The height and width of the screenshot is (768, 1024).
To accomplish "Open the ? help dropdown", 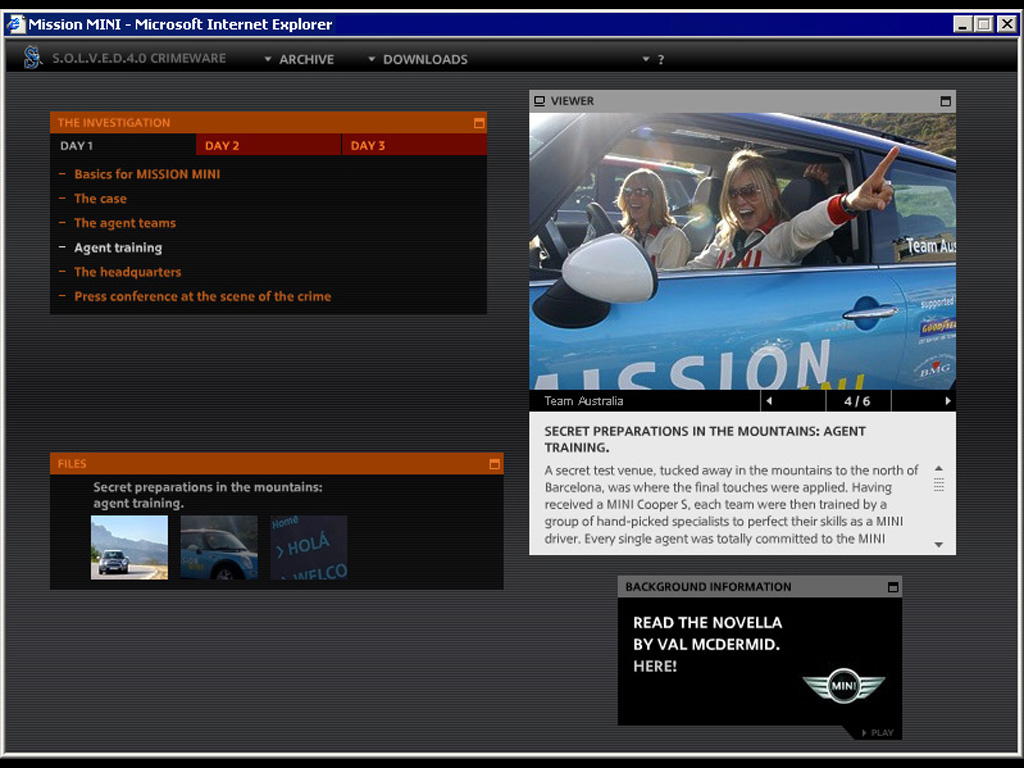I will click(x=653, y=59).
